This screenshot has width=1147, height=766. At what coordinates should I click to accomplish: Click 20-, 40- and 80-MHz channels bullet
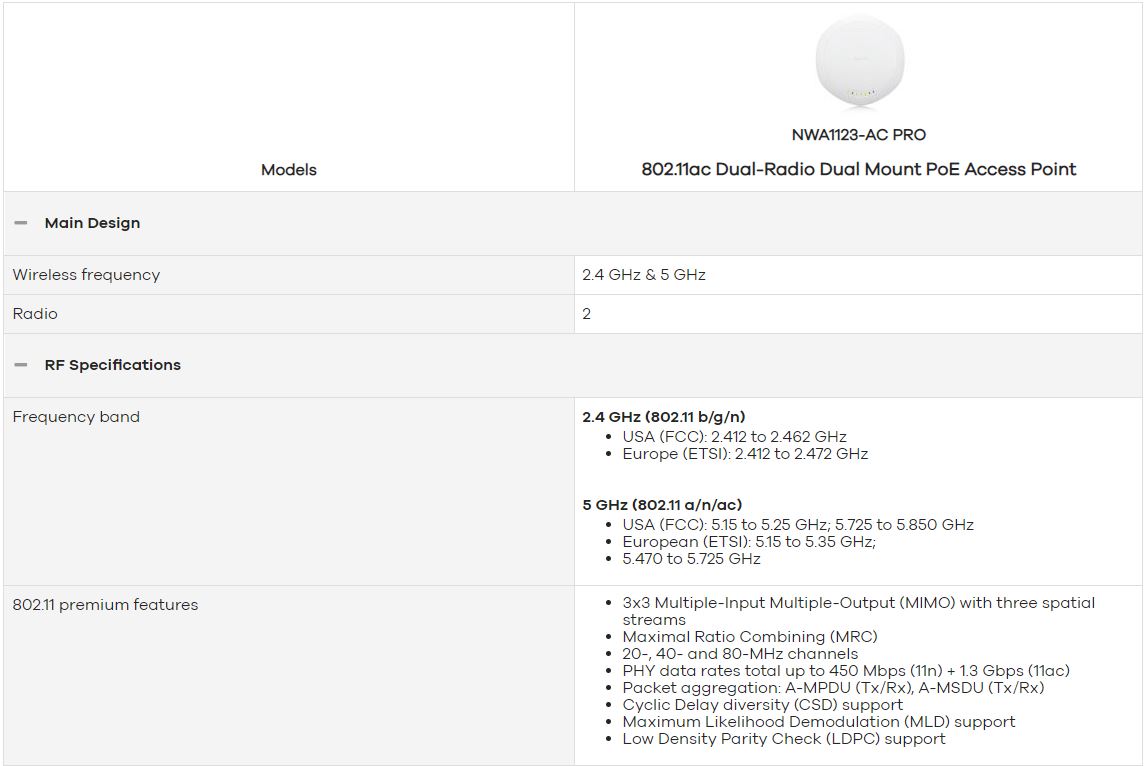740,653
